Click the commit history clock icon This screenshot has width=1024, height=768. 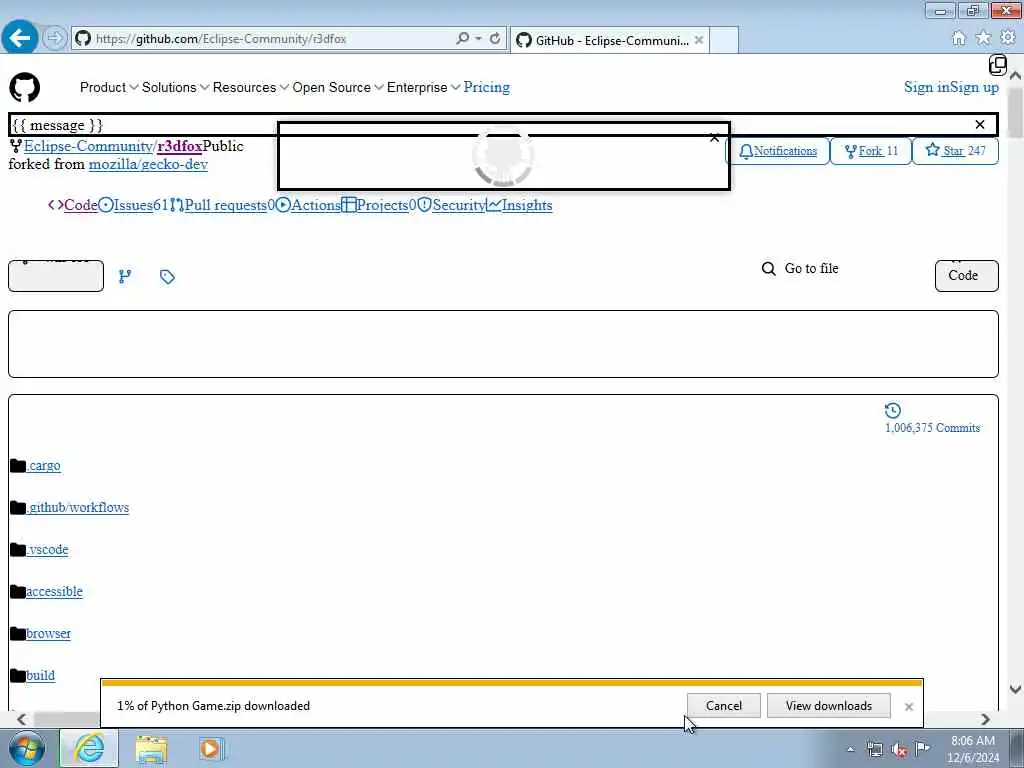point(893,410)
